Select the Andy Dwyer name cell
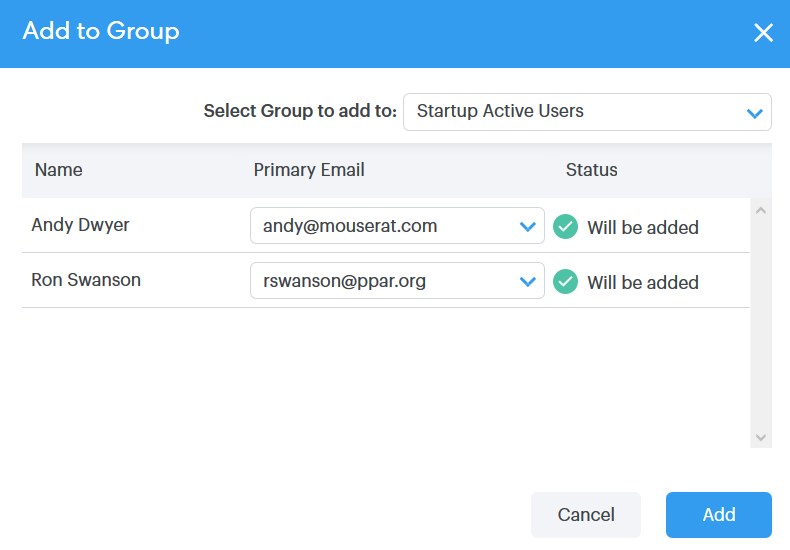Screen dimensions: 790x550 81,225
